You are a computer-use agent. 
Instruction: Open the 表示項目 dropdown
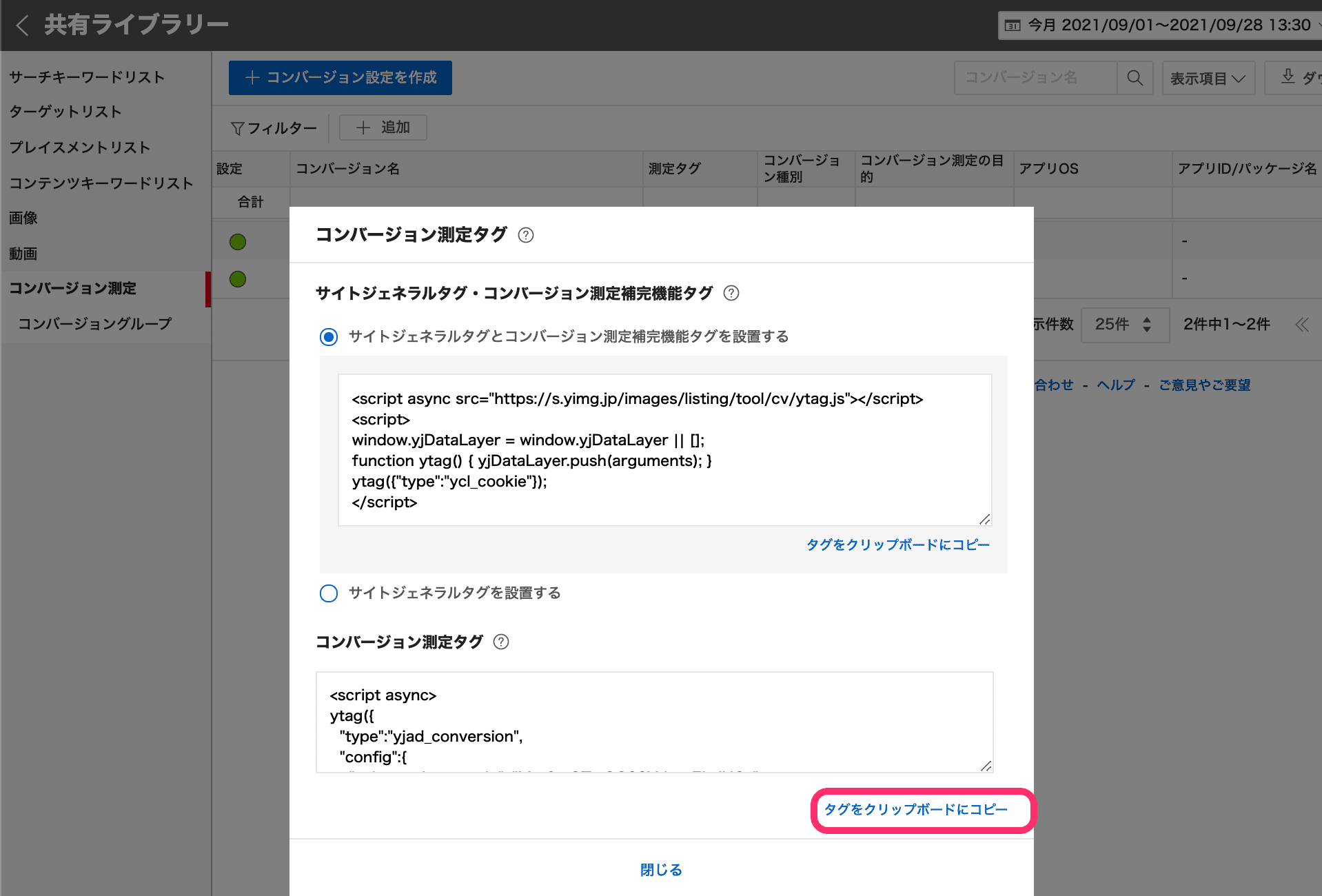tap(1208, 78)
